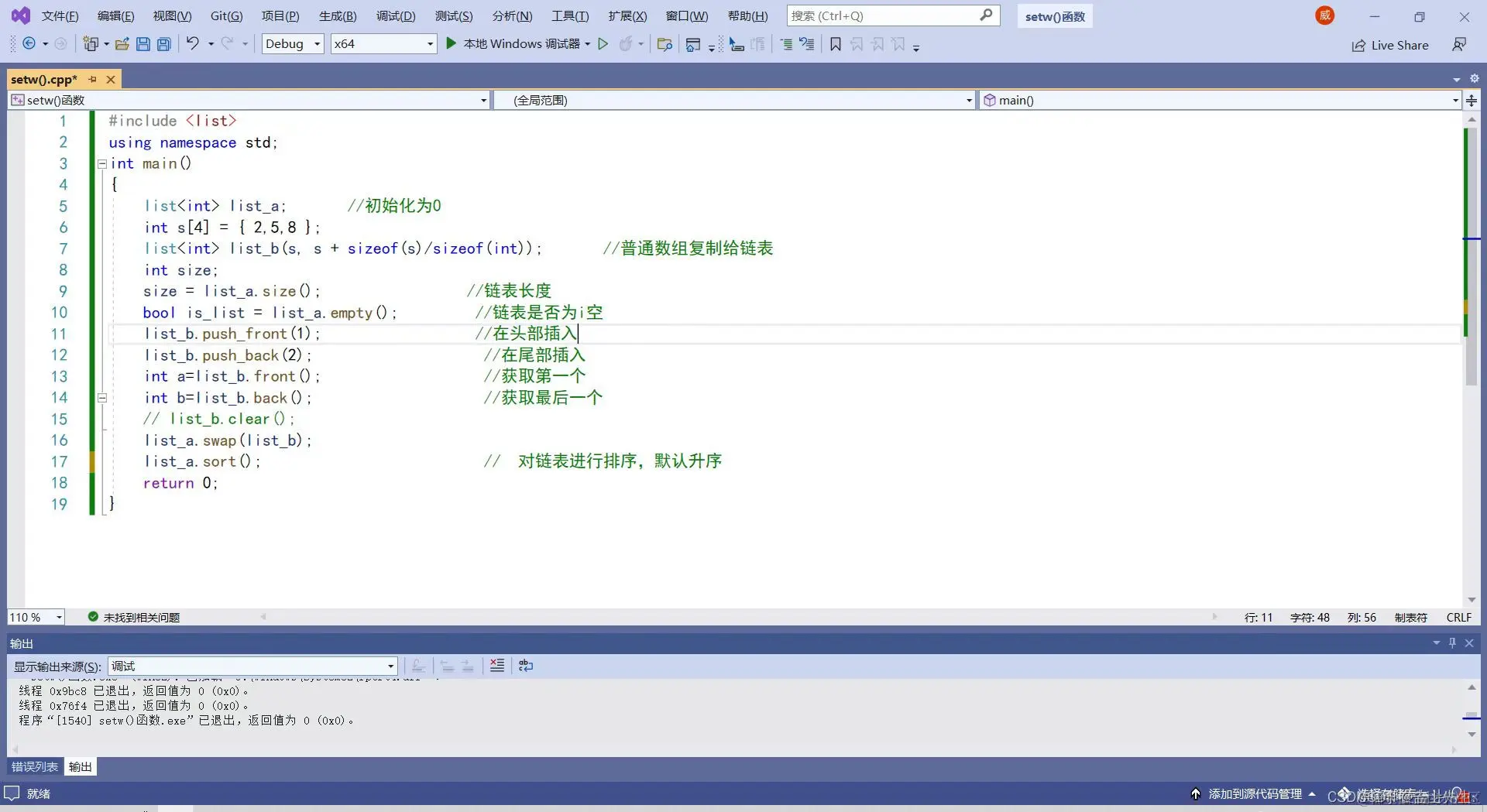Open the 编辑(E) menu
1487x812 pixels.
[x=115, y=15]
